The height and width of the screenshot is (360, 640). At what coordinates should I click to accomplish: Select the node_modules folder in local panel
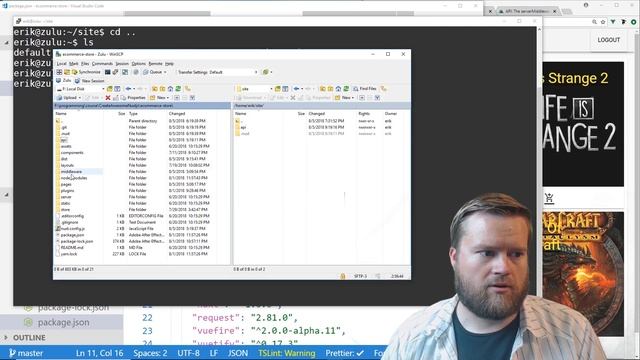point(74,178)
